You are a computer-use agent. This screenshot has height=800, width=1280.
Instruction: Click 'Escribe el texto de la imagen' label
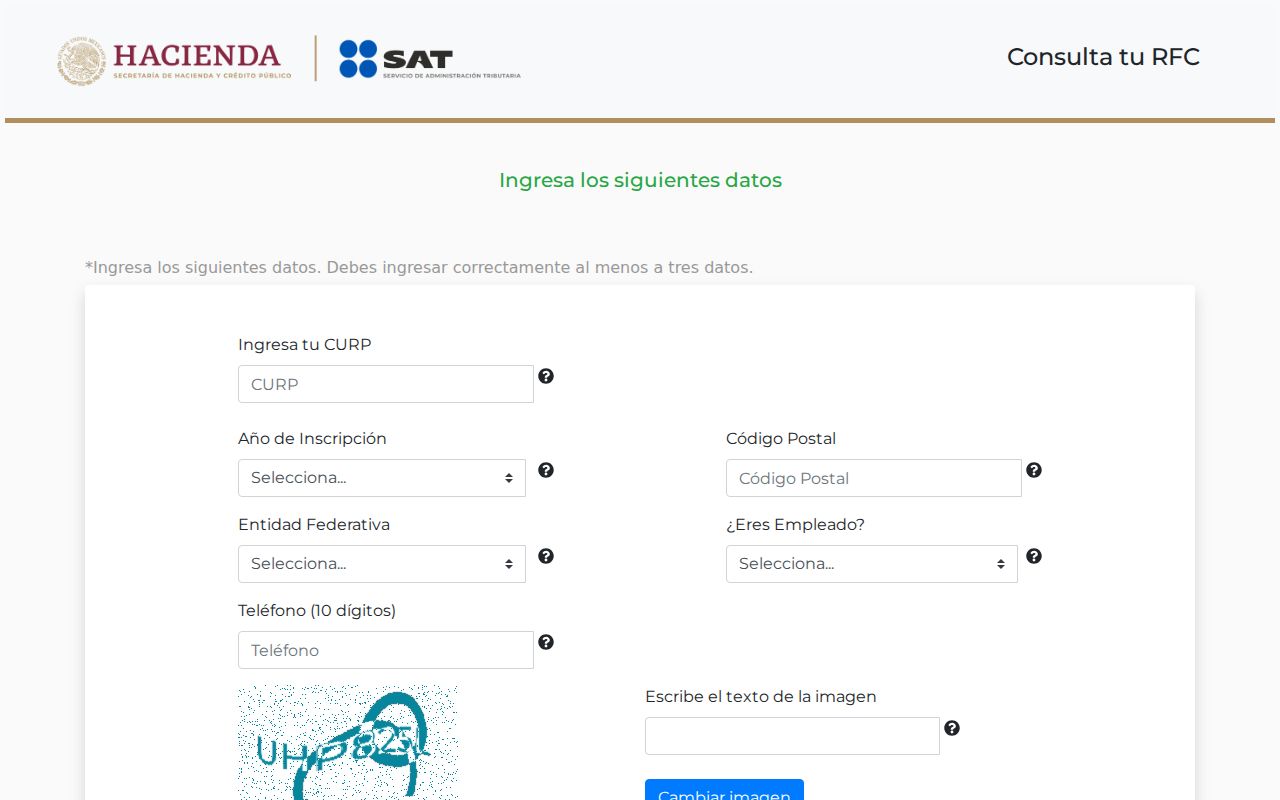tap(761, 696)
